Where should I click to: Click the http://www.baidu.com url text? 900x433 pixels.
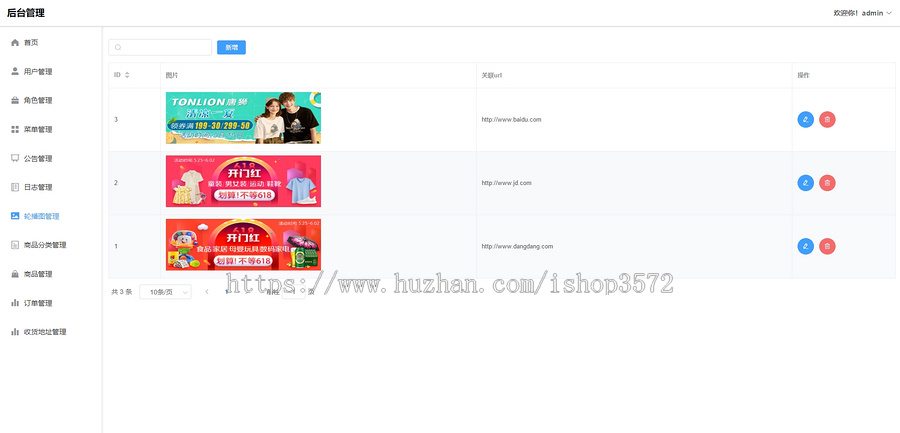[x=511, y=119]
